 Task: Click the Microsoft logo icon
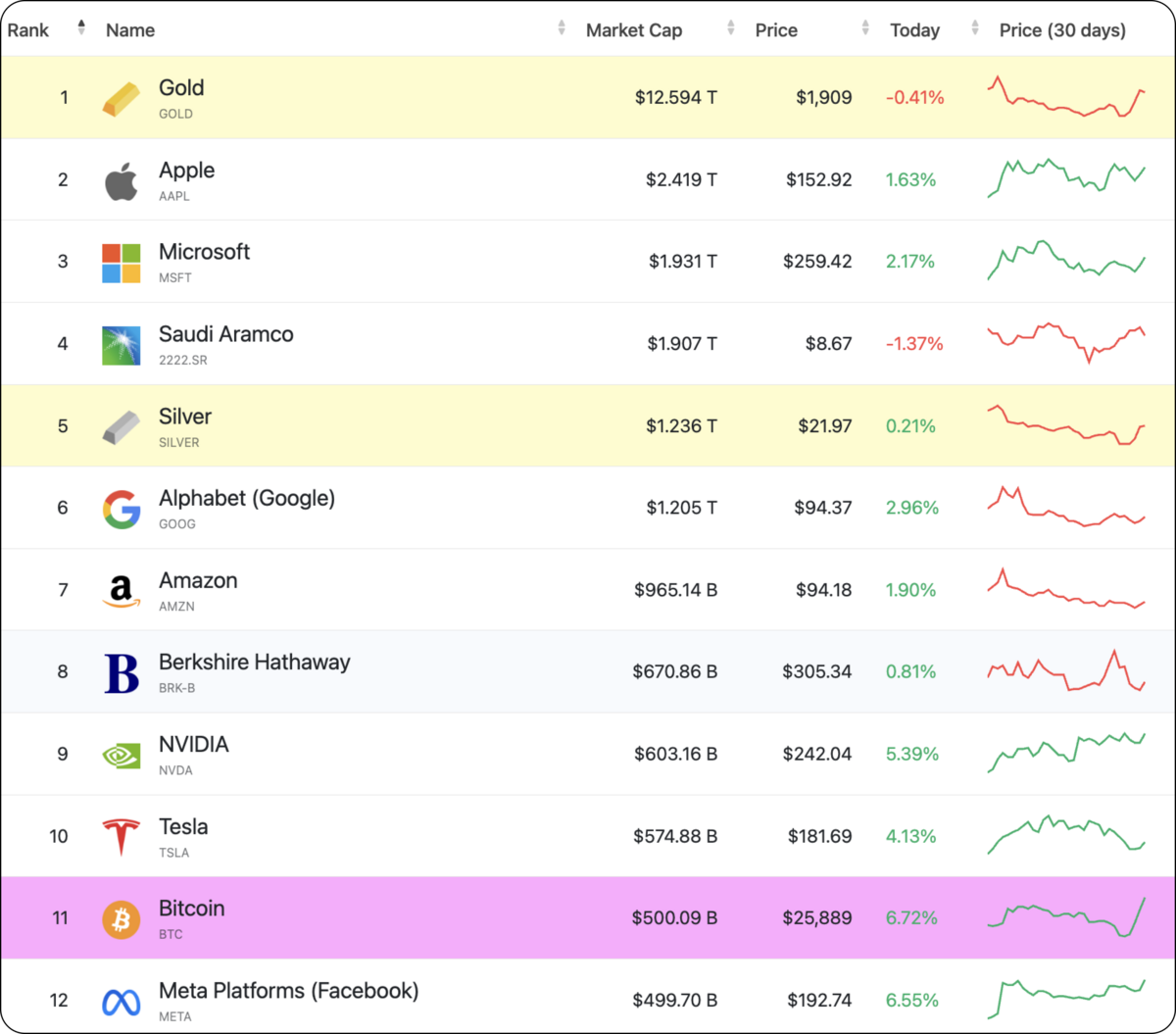(122, 263)
